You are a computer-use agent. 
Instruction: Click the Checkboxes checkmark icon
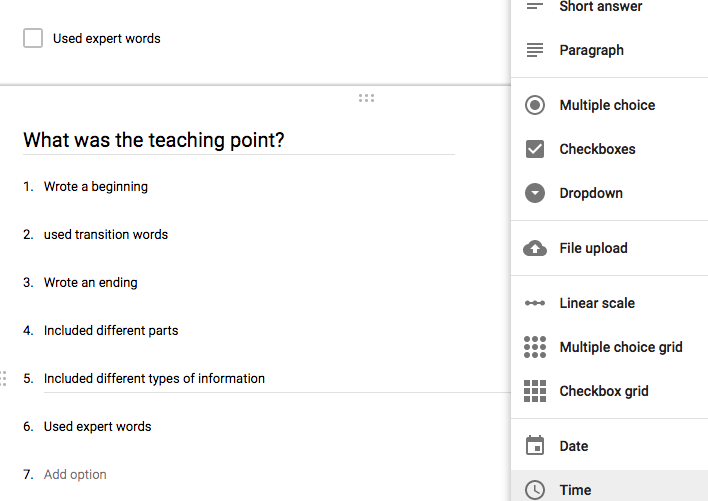pos(535,149)
